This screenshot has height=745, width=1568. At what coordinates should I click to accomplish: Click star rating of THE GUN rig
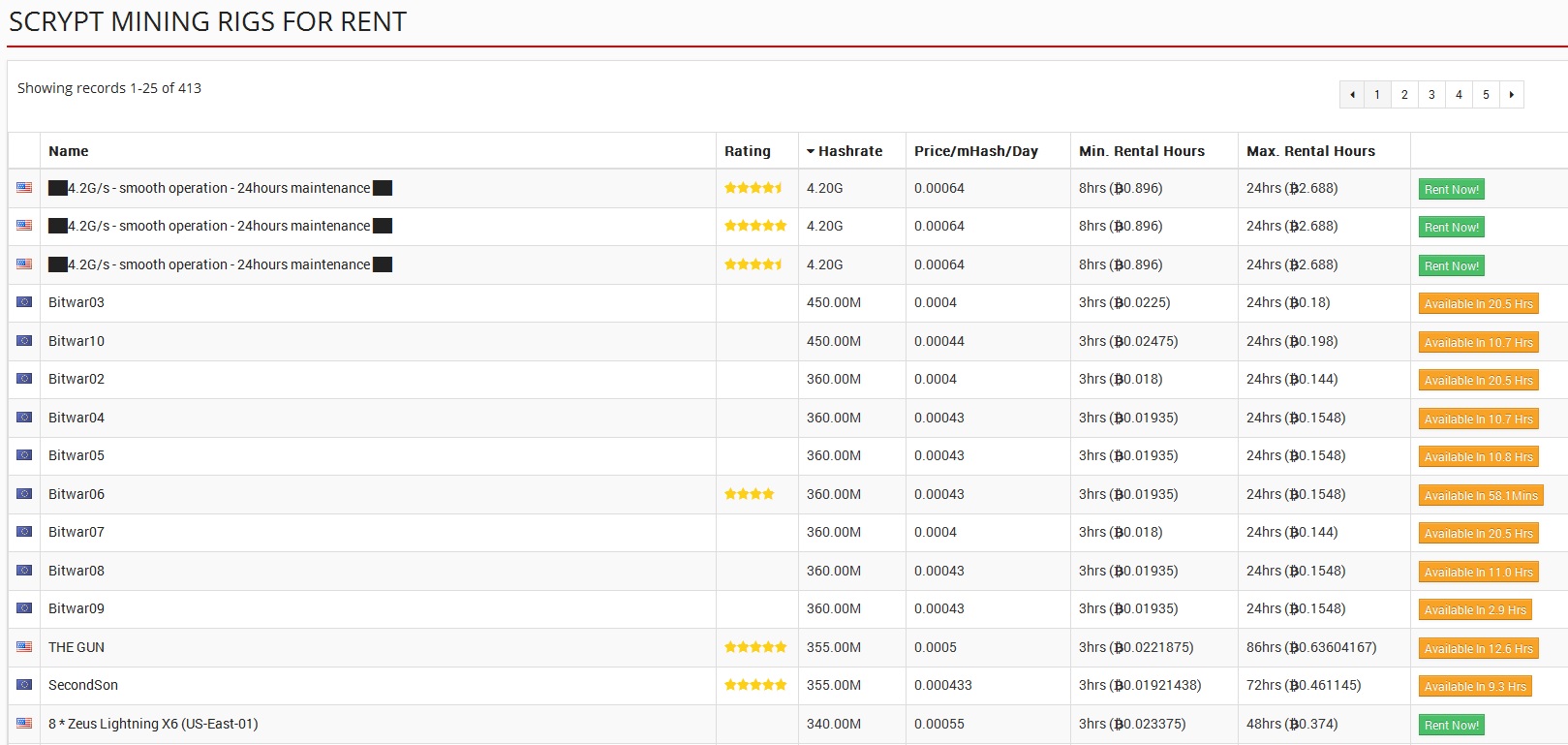point(755,647)
